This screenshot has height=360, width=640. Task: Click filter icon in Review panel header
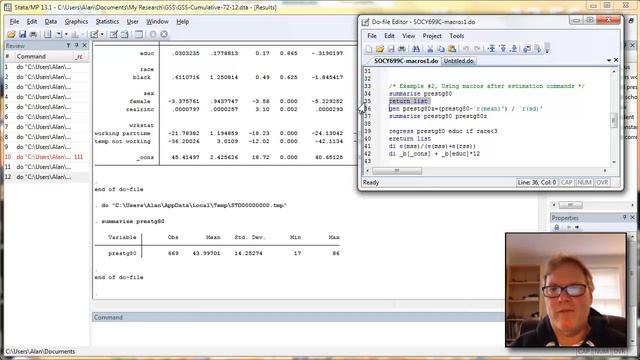68,46
